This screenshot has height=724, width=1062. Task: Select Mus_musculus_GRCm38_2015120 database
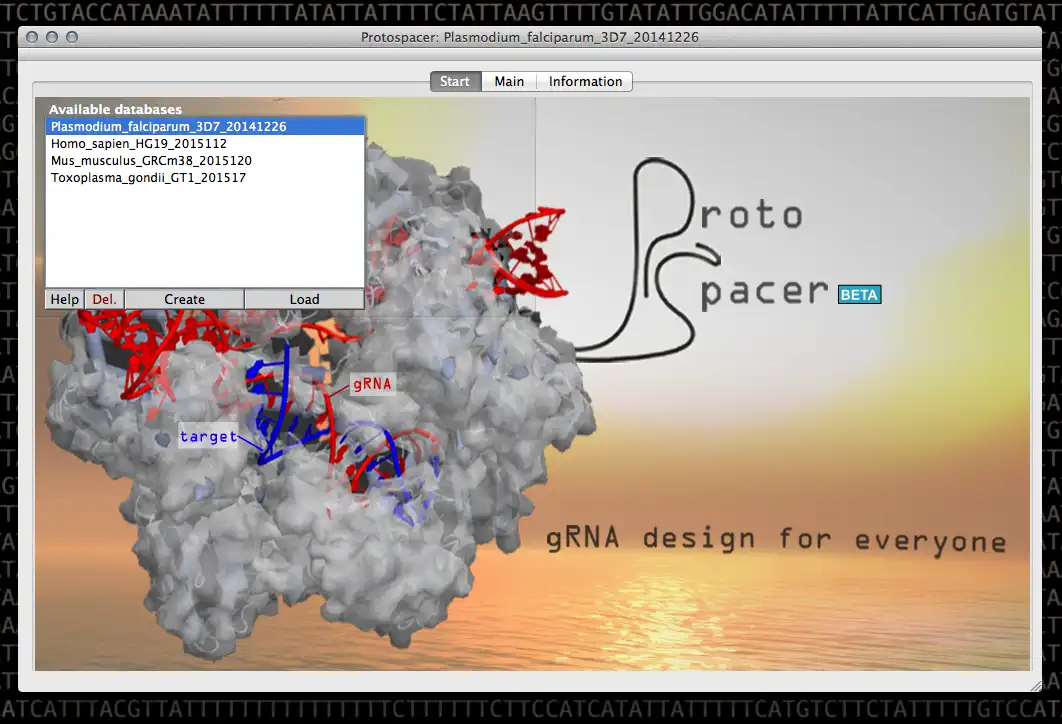pyautogui.click(x=205, y=161)
